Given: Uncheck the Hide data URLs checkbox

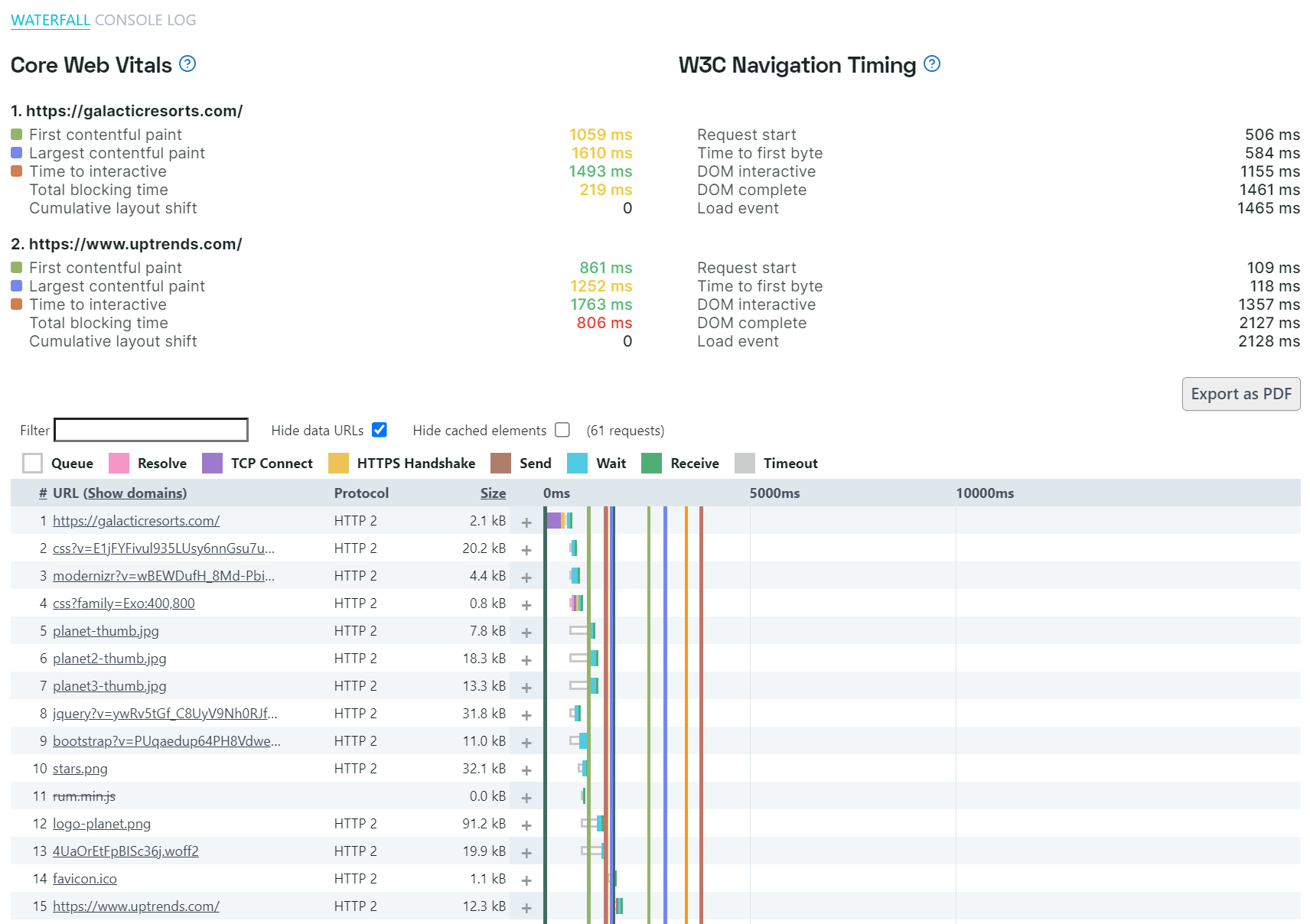Looking at the screenshot, I should click(380, 430).
